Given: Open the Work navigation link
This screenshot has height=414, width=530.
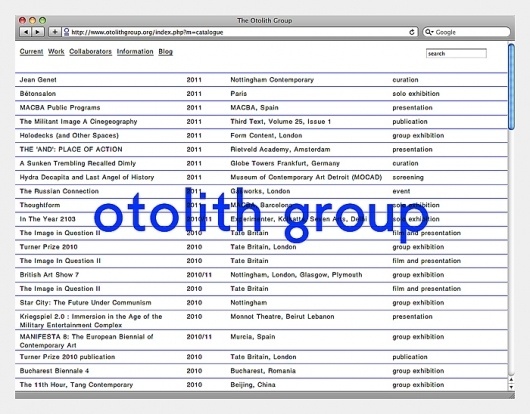Looking at the screenshot, I should point(56,52).
